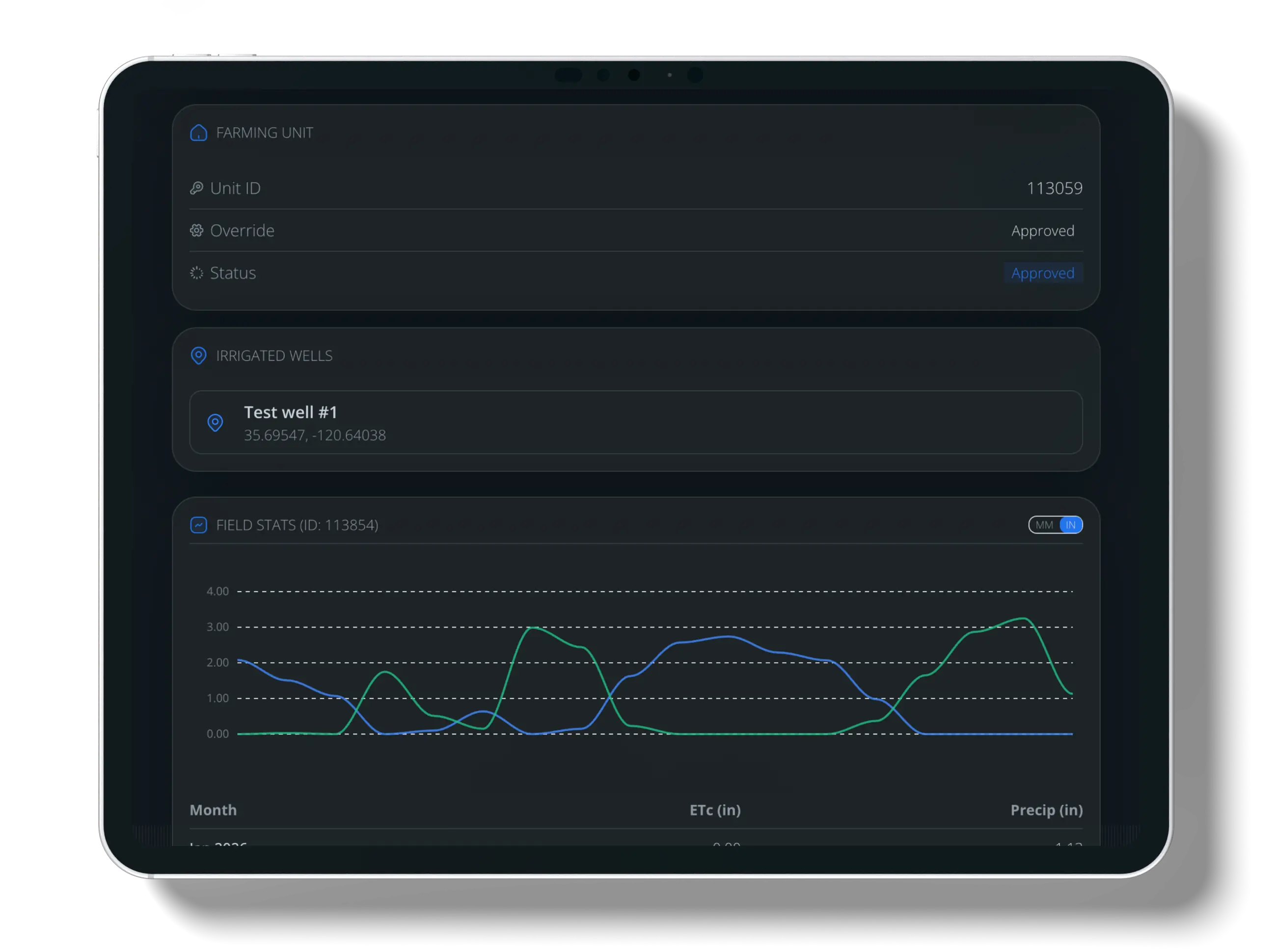The height and width of the screenshot is (952, 1276).
Task: Click the spinner icon next to Status
Action: point(196,272)
